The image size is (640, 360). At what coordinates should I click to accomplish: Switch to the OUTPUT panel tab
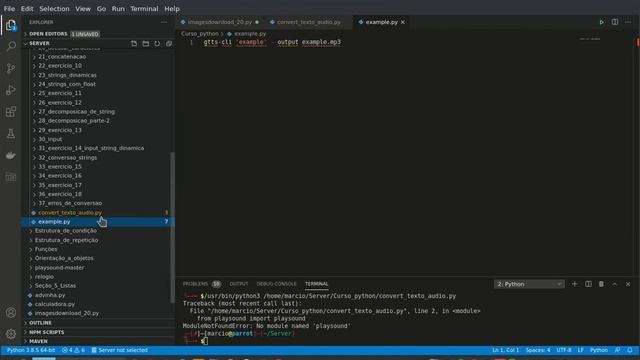pyautogui.click(x=239, y=284)
